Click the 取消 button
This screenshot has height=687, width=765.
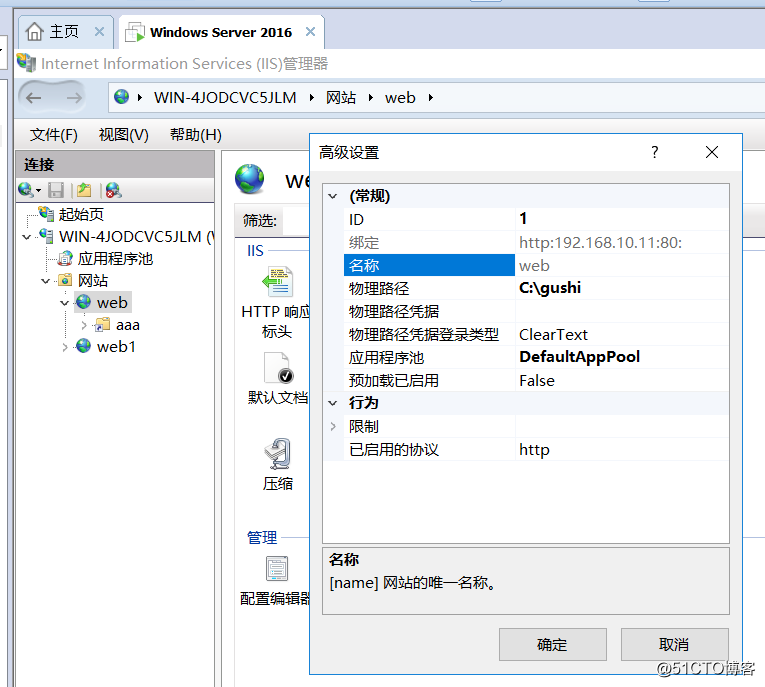coord(674,645)
